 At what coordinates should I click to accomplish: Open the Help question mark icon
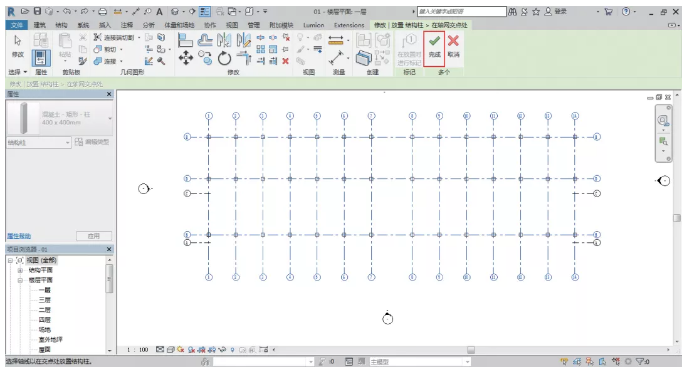pos(626,12)
